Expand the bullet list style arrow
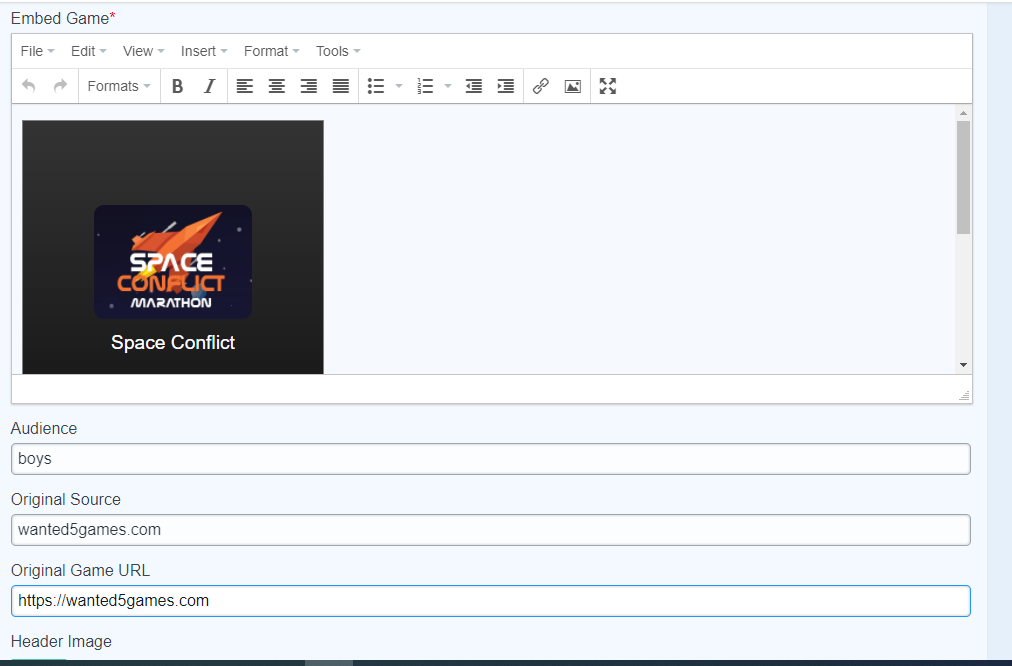Image resolution: width=1012 pixels, height=666 pixels. point(399,86)
